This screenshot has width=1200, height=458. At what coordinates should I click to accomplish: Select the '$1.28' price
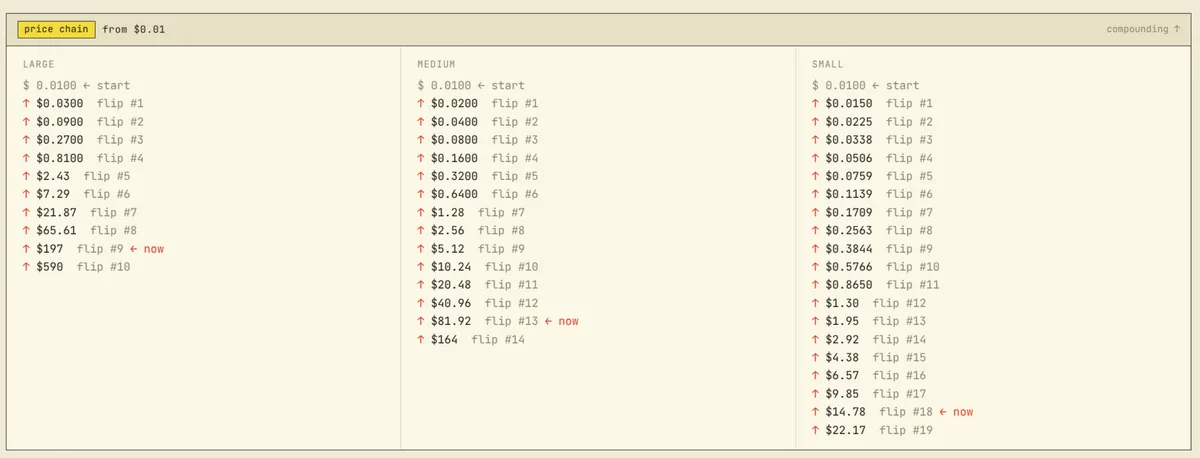coord(447,212)
